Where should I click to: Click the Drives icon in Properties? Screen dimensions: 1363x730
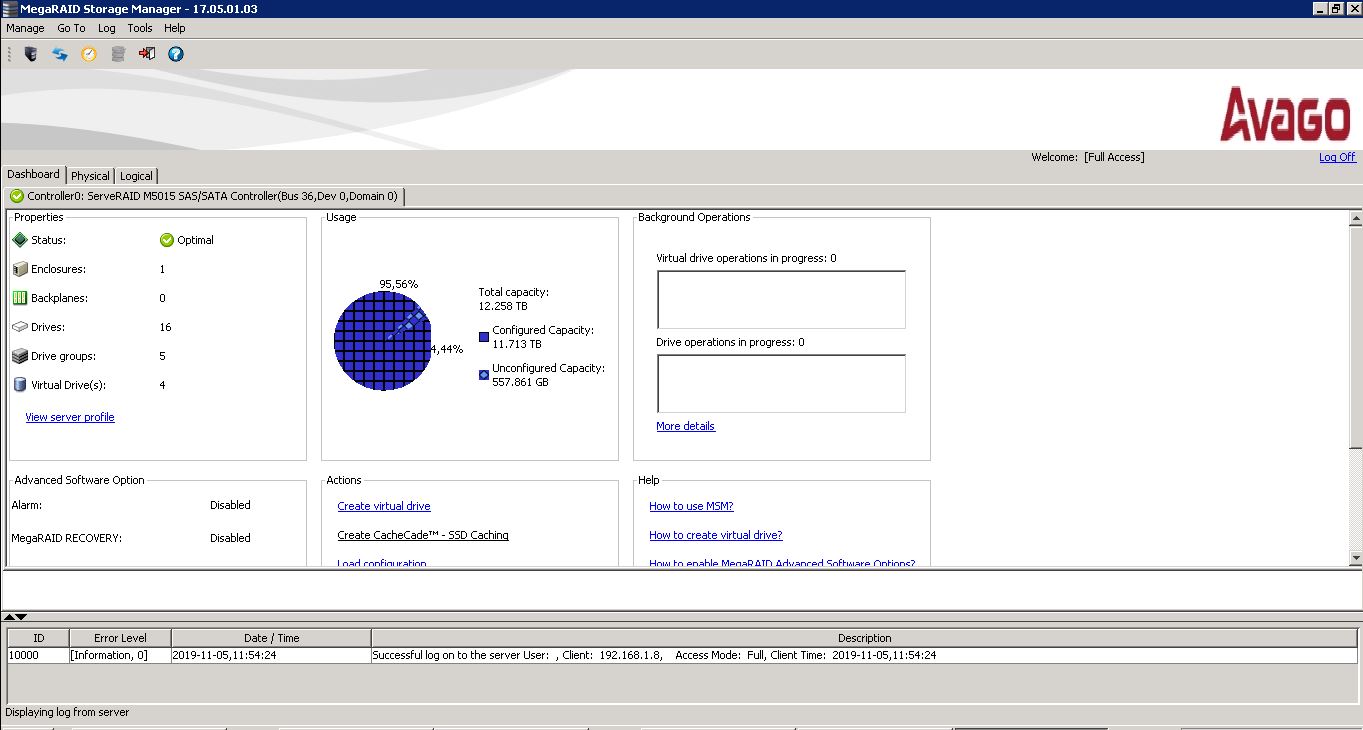(x=20, y=327)
